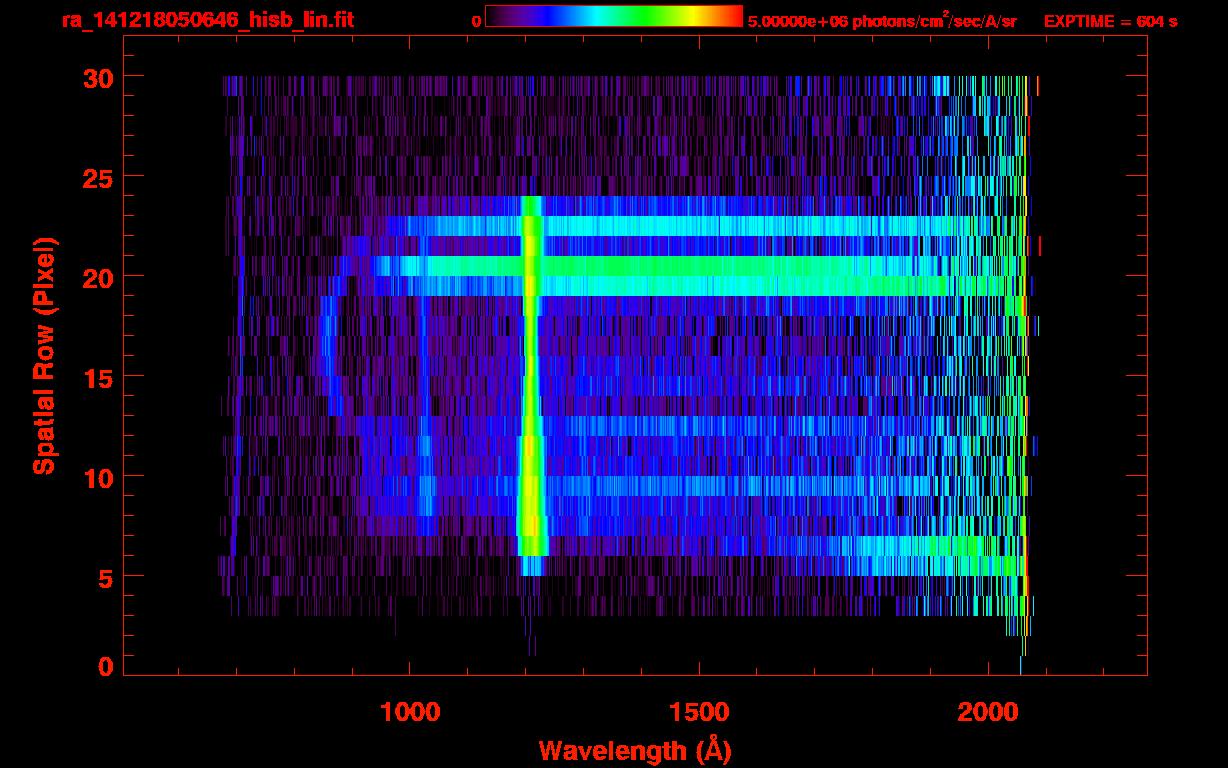Click the y-axis tick label 15
The height and width of the screenshot is (768, 1228).
pyautogui.click(x=98, y=377)
